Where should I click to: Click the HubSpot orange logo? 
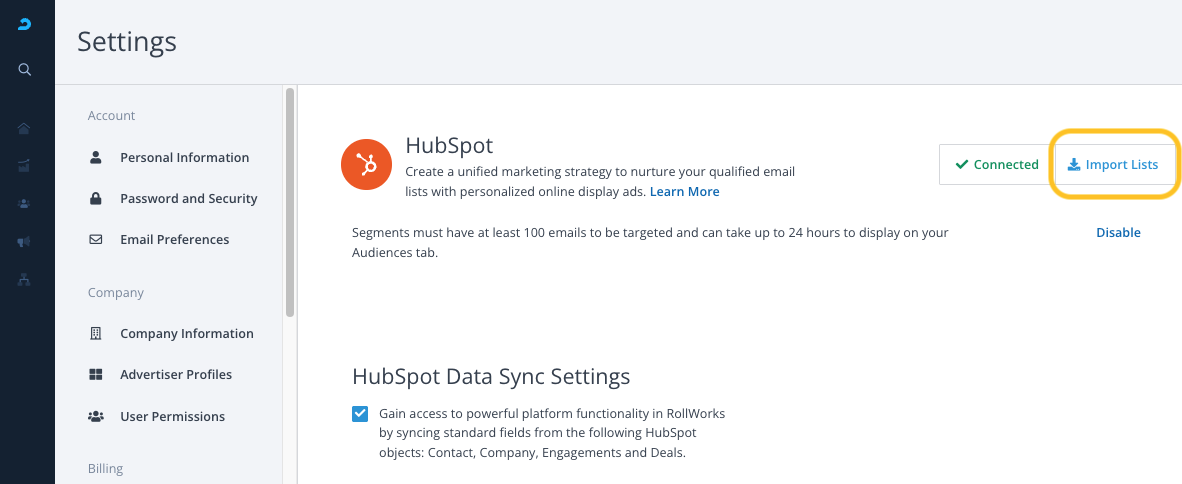pos(366,164)
